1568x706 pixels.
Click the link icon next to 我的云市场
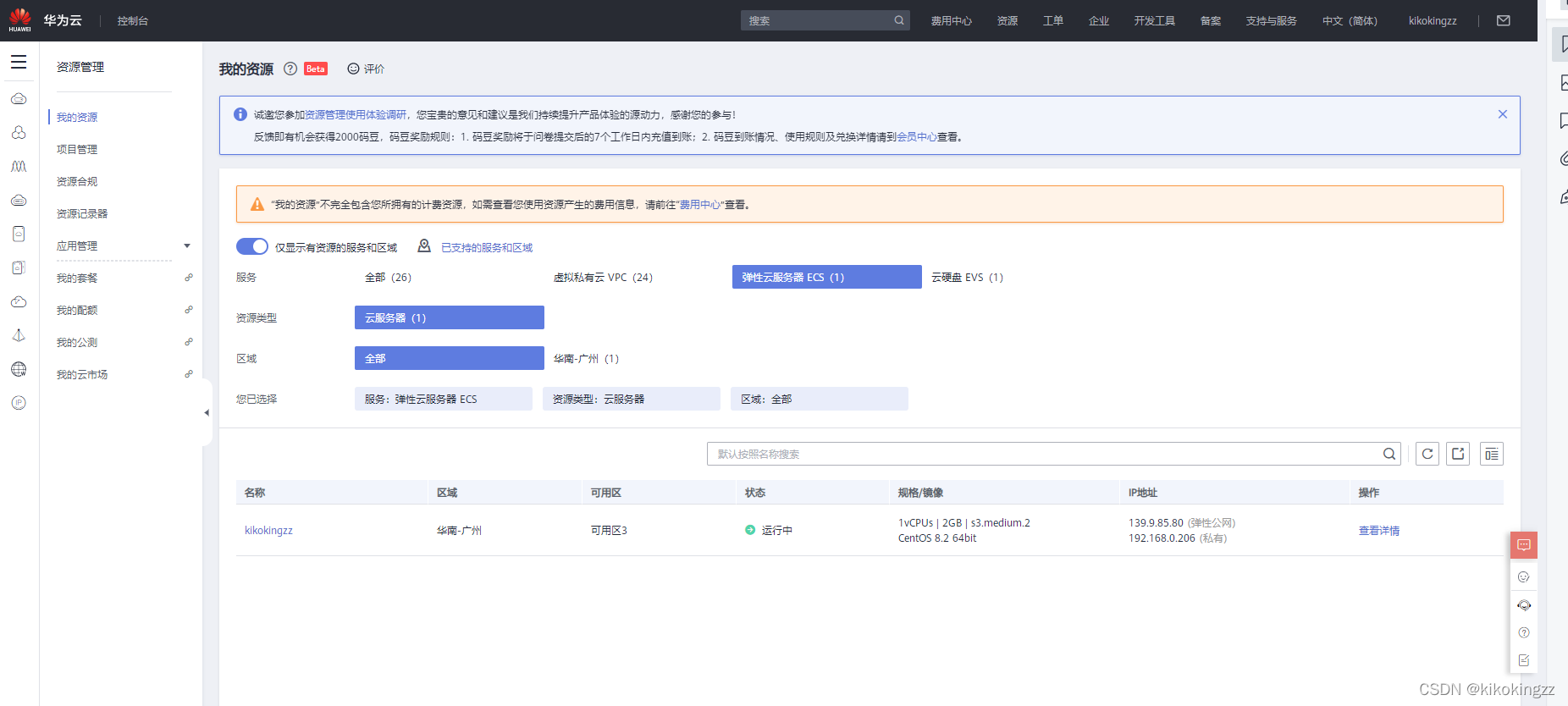[189, 374]
